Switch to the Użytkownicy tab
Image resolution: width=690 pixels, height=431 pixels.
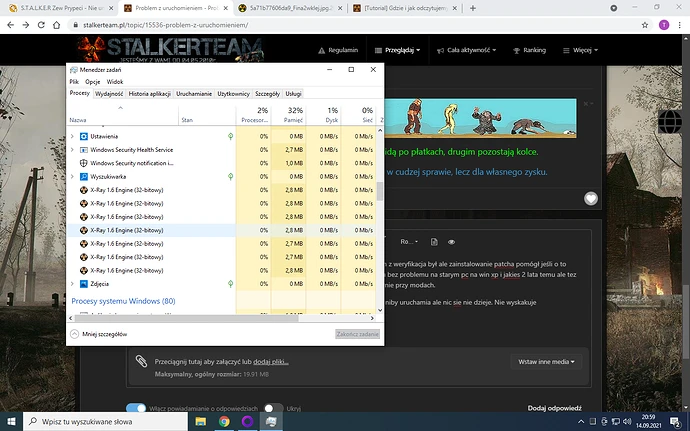[234, 94]
